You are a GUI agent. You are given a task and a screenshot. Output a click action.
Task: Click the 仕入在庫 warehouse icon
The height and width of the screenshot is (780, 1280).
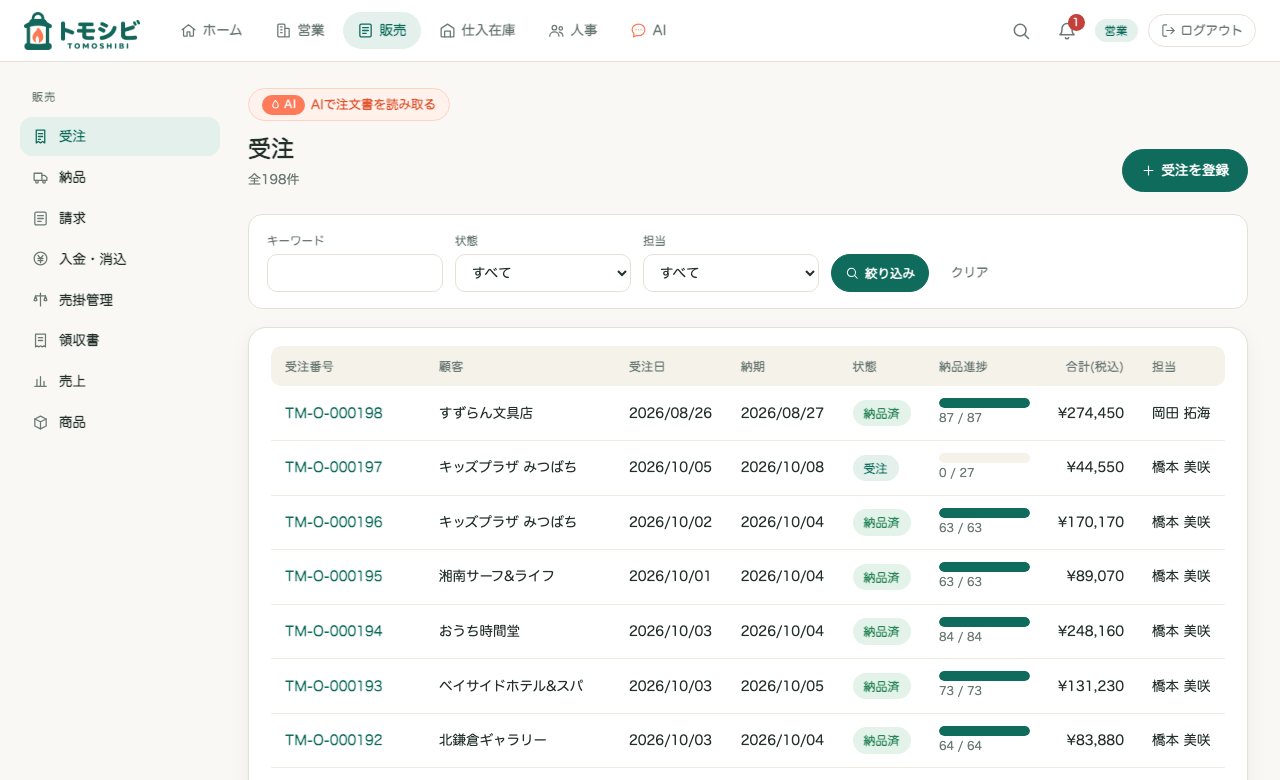tap(447, 31)
